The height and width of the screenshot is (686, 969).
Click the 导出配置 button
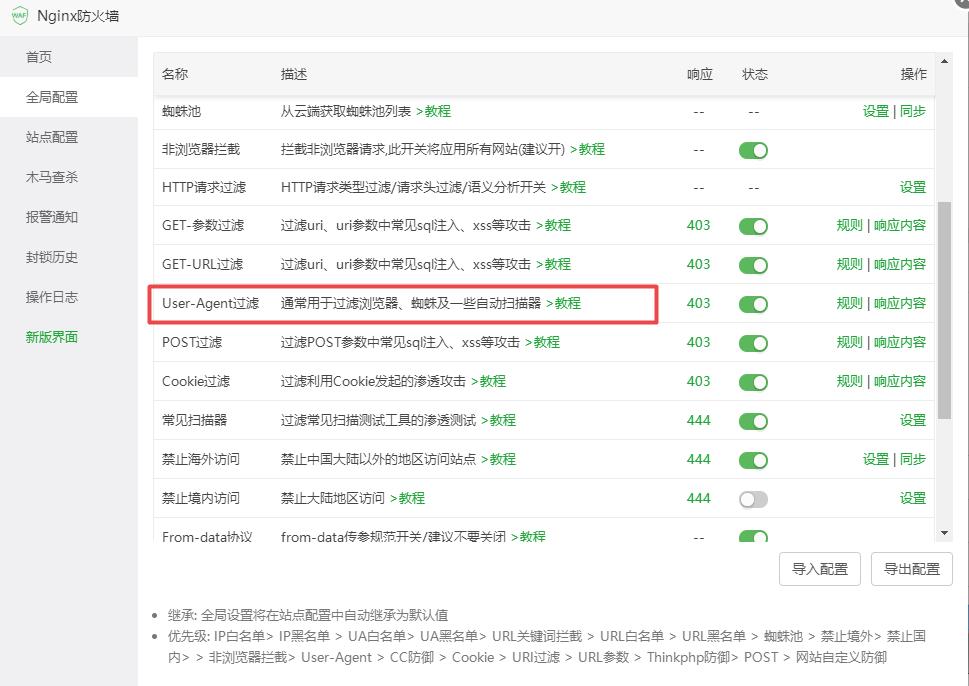tap(912, 569)
